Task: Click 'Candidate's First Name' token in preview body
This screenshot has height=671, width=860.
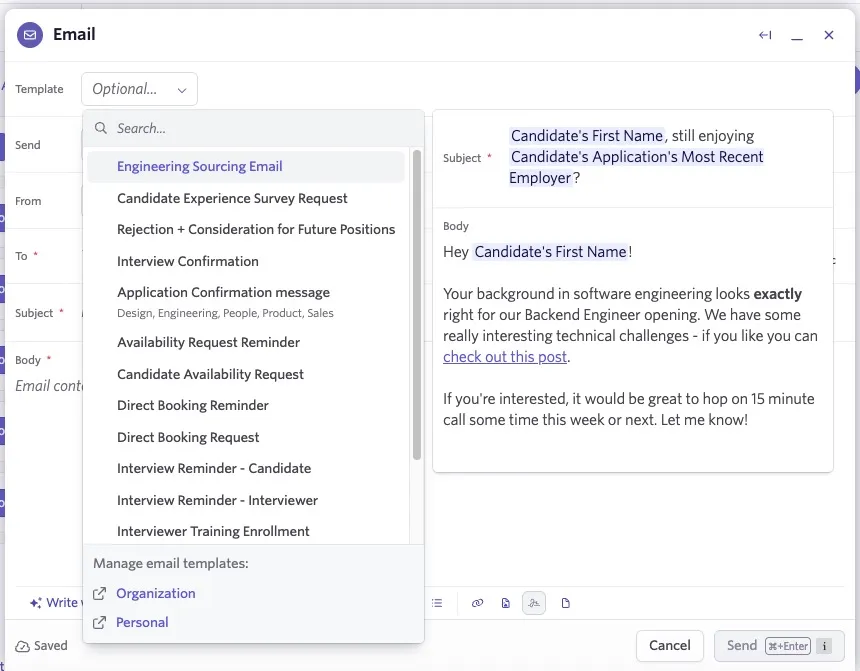Action: click(x=551, y=252)
